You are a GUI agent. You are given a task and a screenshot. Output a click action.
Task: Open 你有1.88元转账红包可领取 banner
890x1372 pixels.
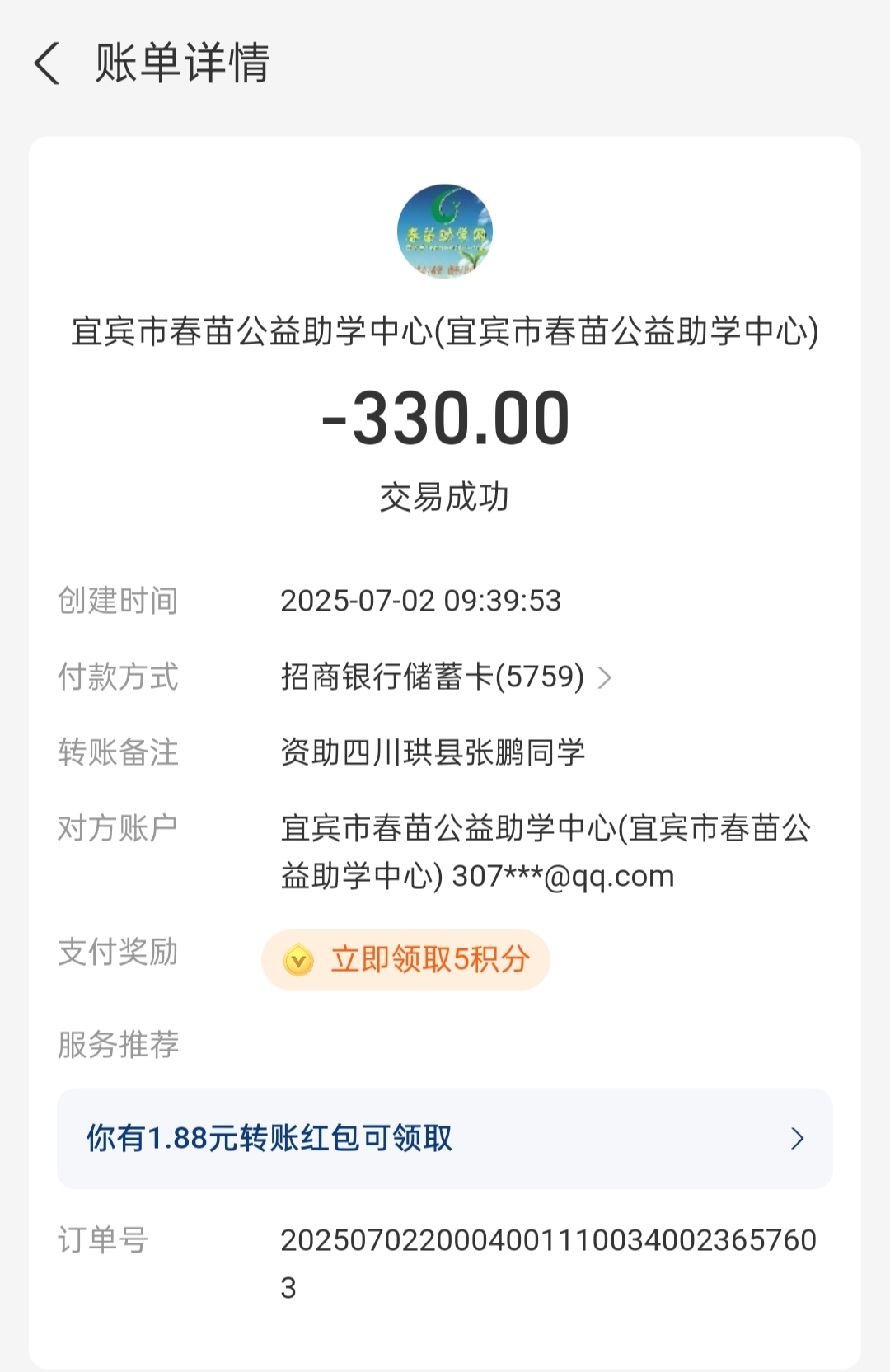[445, 1139]
